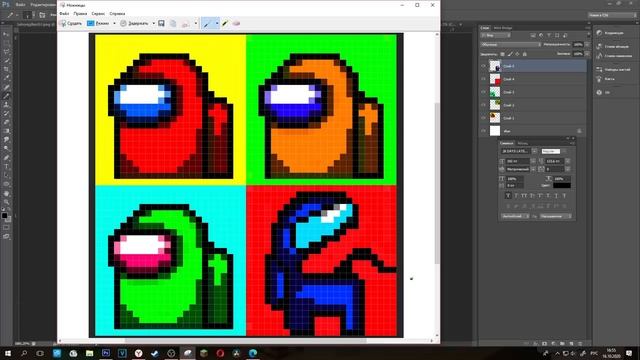Toggle visibility of the Фон background layer
Viewport: 640px width, 360px height.
[484, 131]
